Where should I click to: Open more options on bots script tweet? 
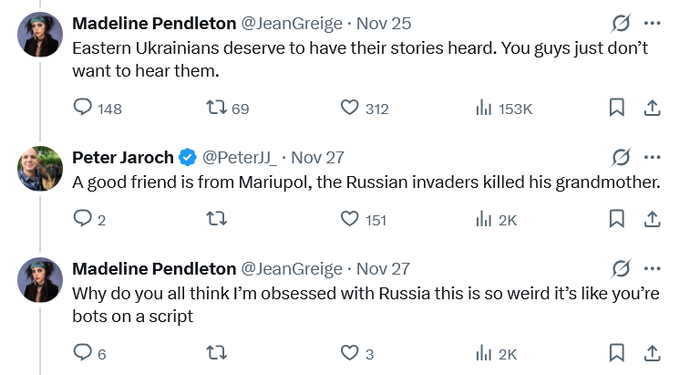pos(652,269)
